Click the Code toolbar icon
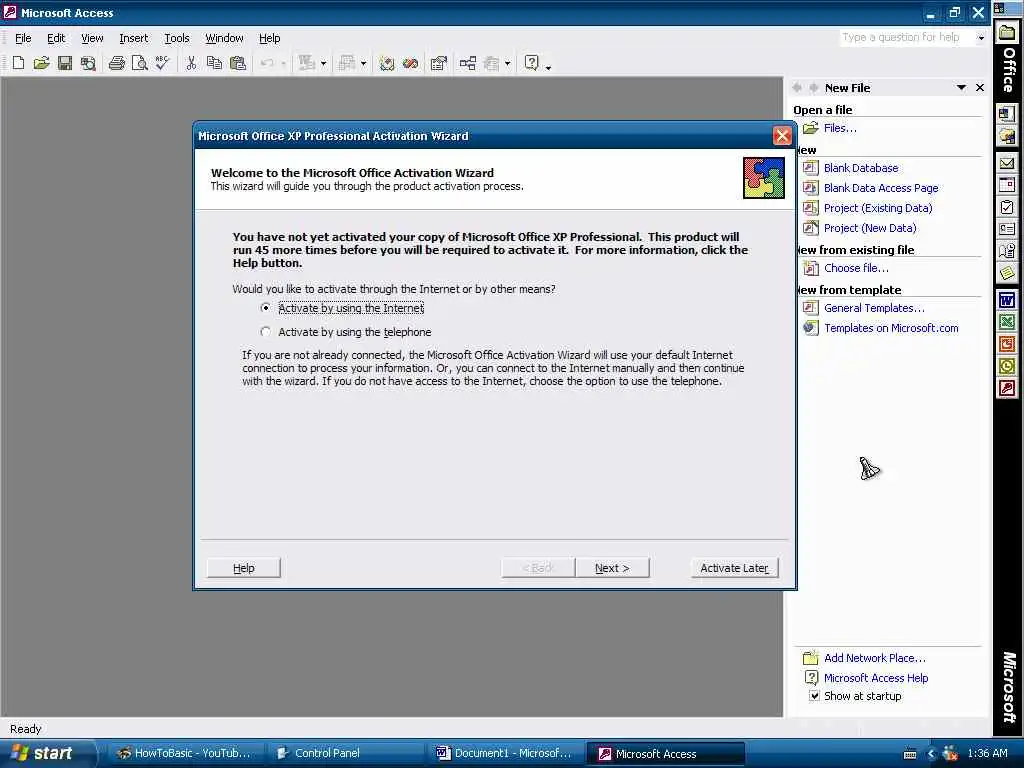 point(387,63)
